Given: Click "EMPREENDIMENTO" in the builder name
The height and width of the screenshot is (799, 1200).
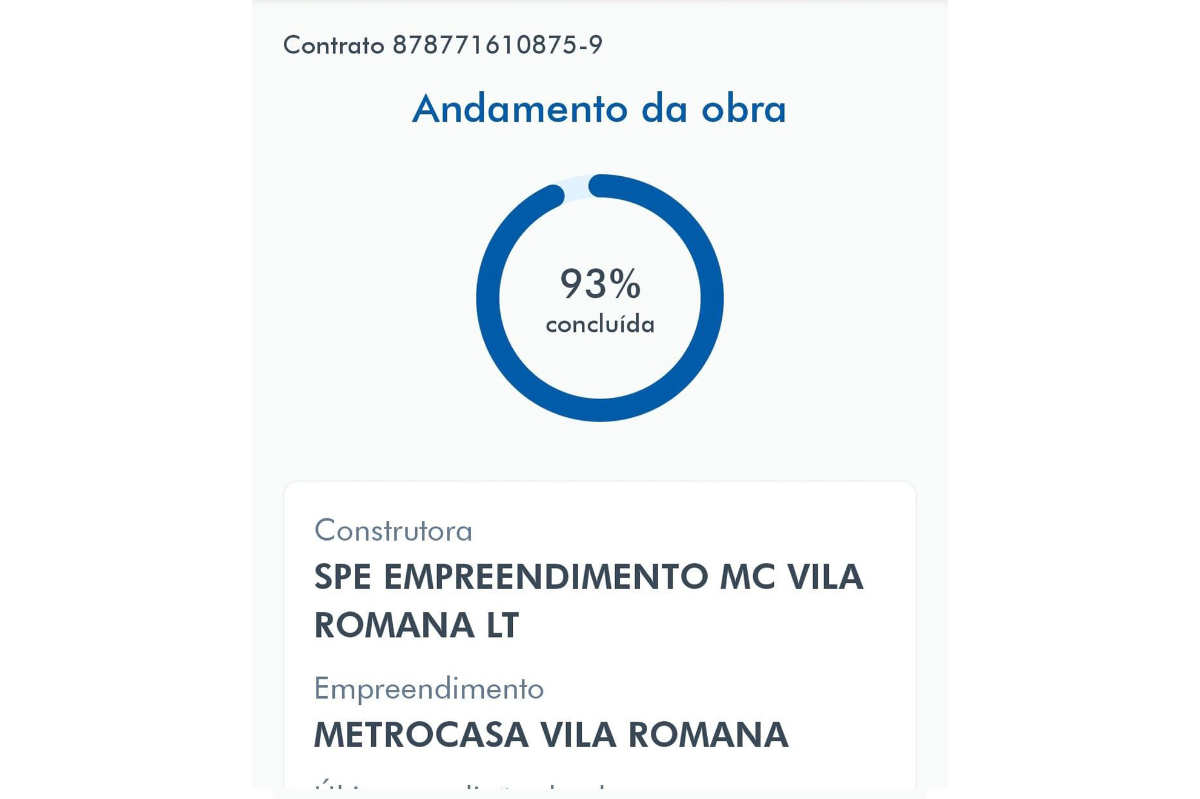Looking at the screenshot, I should click(x=546, y=577).
